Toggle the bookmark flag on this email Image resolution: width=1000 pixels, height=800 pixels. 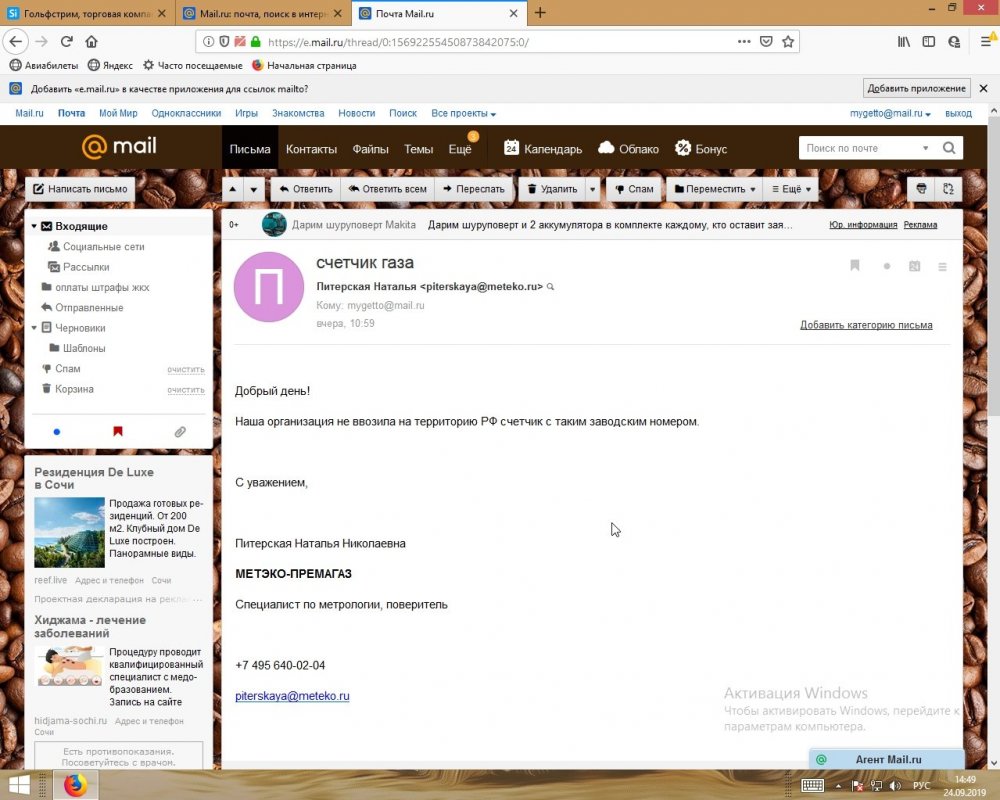(x=855, y=265)
